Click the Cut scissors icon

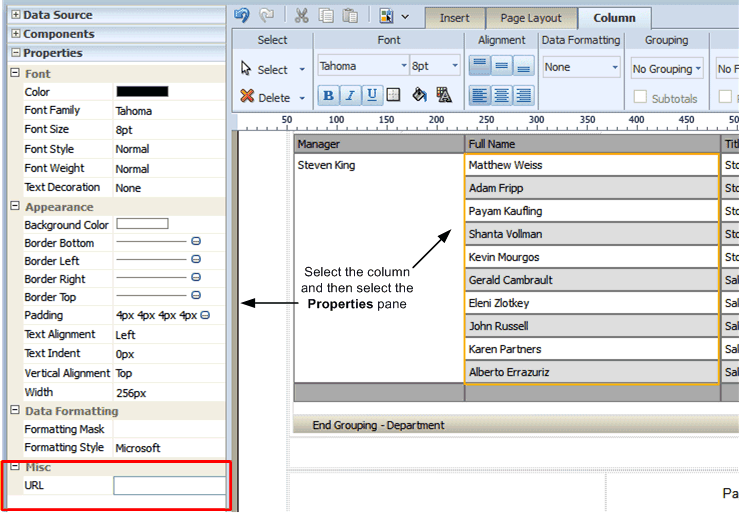(301, 16)
